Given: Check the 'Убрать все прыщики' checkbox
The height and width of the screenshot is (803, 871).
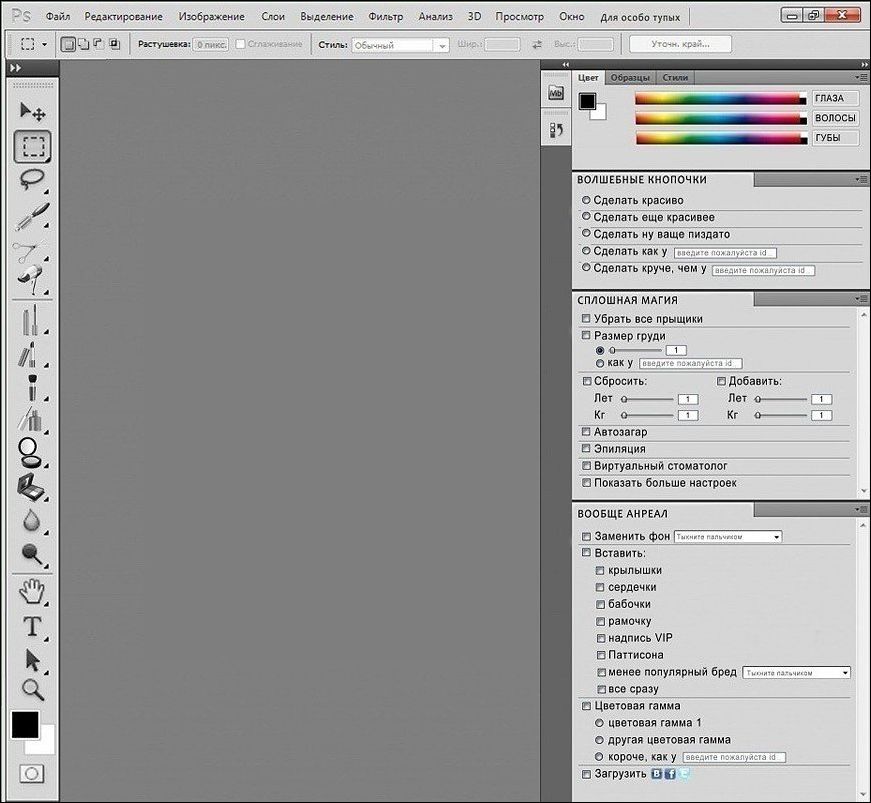Looking at the screenshot, I should pos(586,319).
